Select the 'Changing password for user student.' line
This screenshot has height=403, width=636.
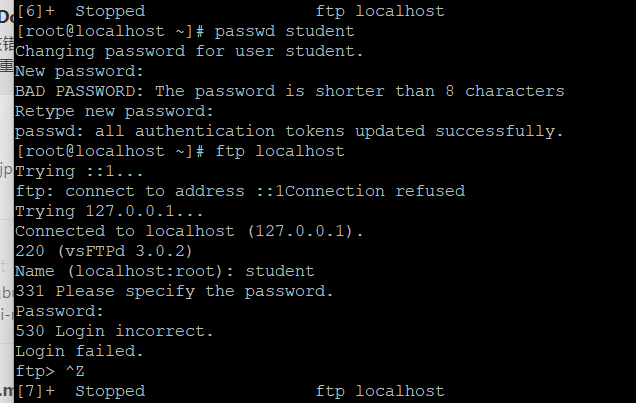189,51
